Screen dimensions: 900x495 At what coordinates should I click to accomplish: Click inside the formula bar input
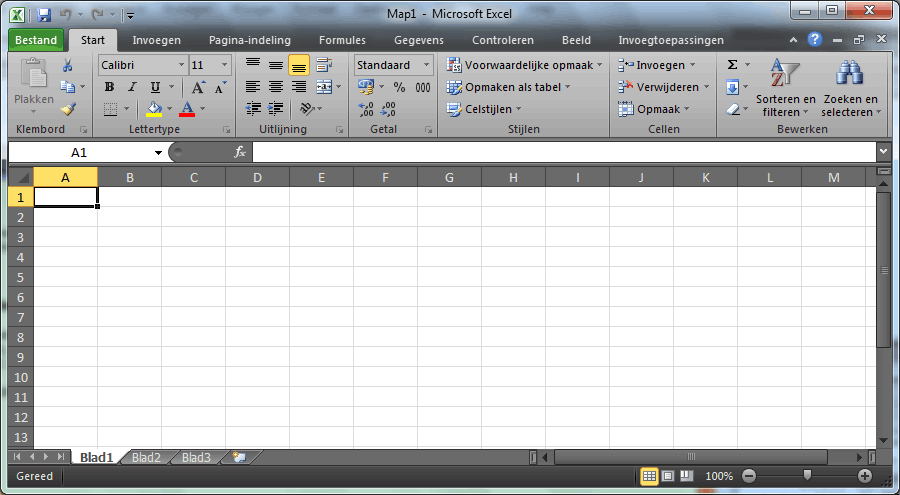pos(560,152)
